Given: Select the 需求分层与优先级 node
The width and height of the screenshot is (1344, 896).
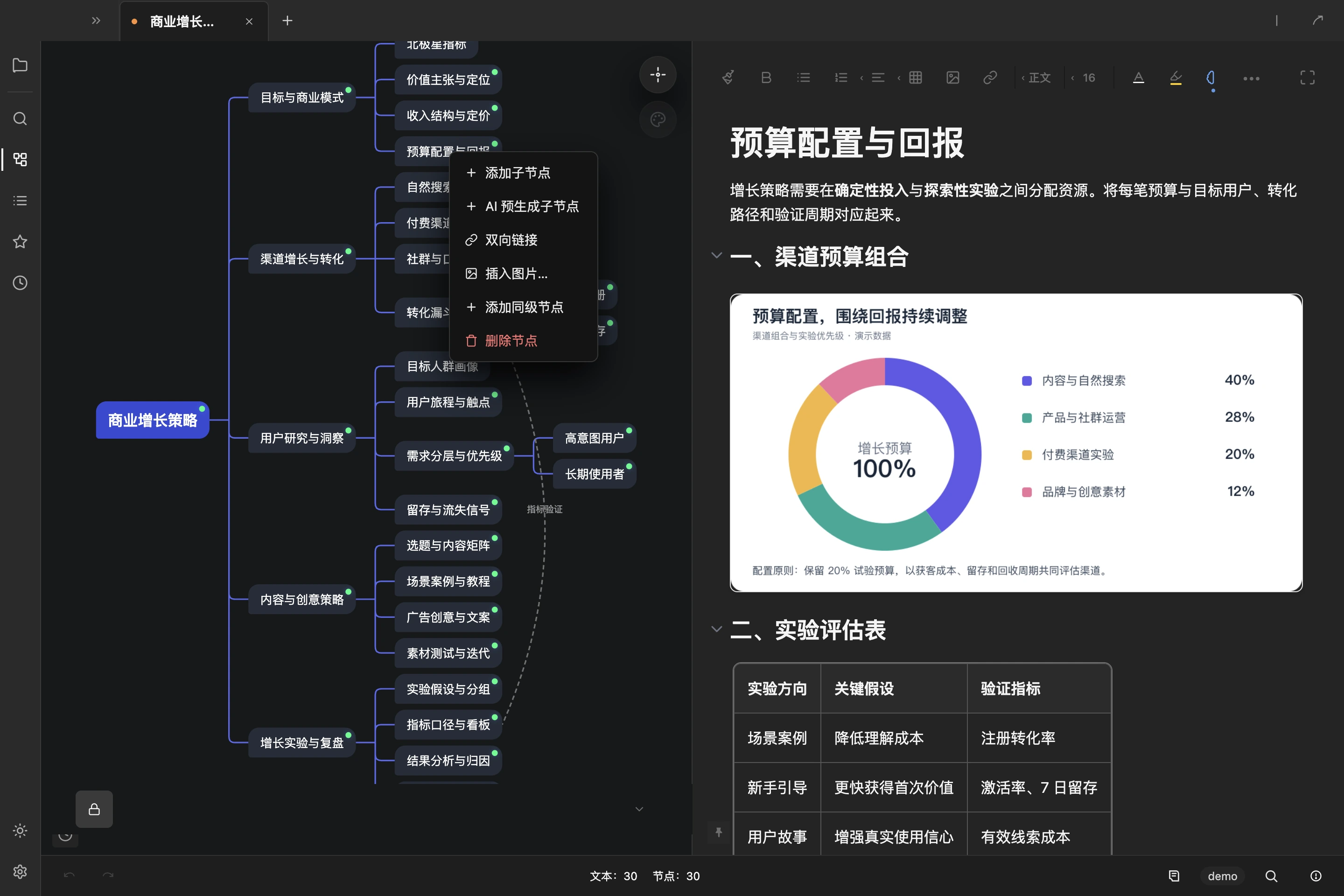Looking at the screenshot, I should 454,456.
